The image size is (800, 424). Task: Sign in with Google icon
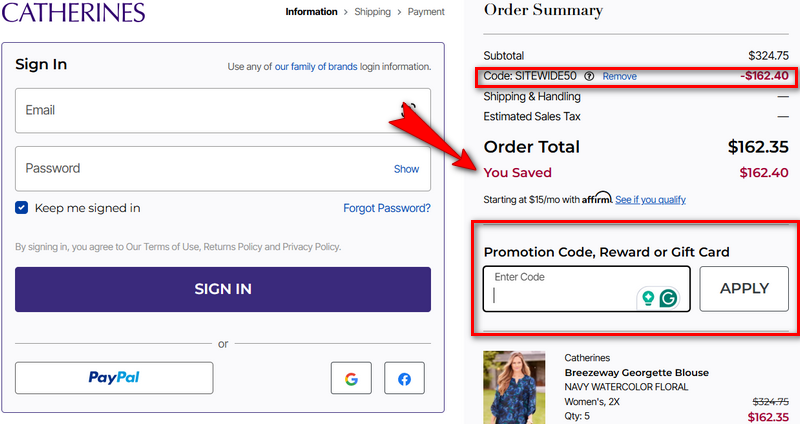tap(351, 378)
